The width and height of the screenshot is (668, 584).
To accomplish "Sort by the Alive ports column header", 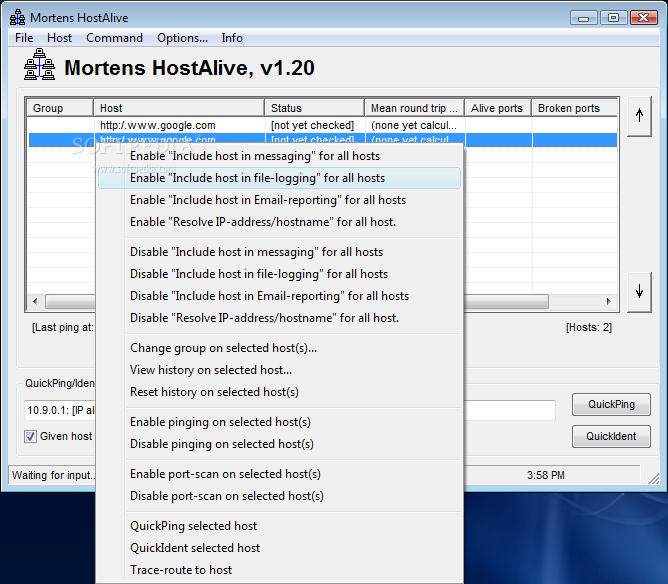I will click(498, 108).
